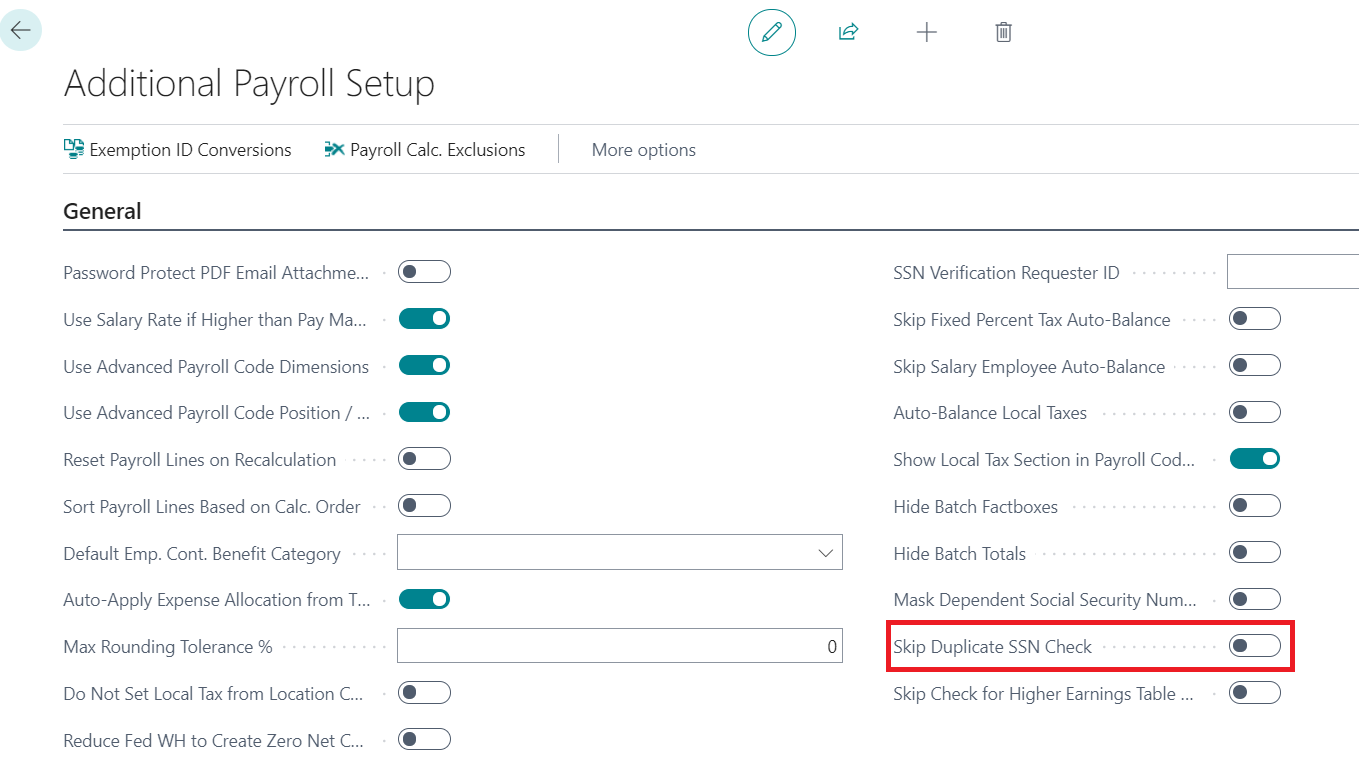1359x758 pixels.
Task: Open Payroll Calc. Exclusions action
Action: click(x=425, y=149)
